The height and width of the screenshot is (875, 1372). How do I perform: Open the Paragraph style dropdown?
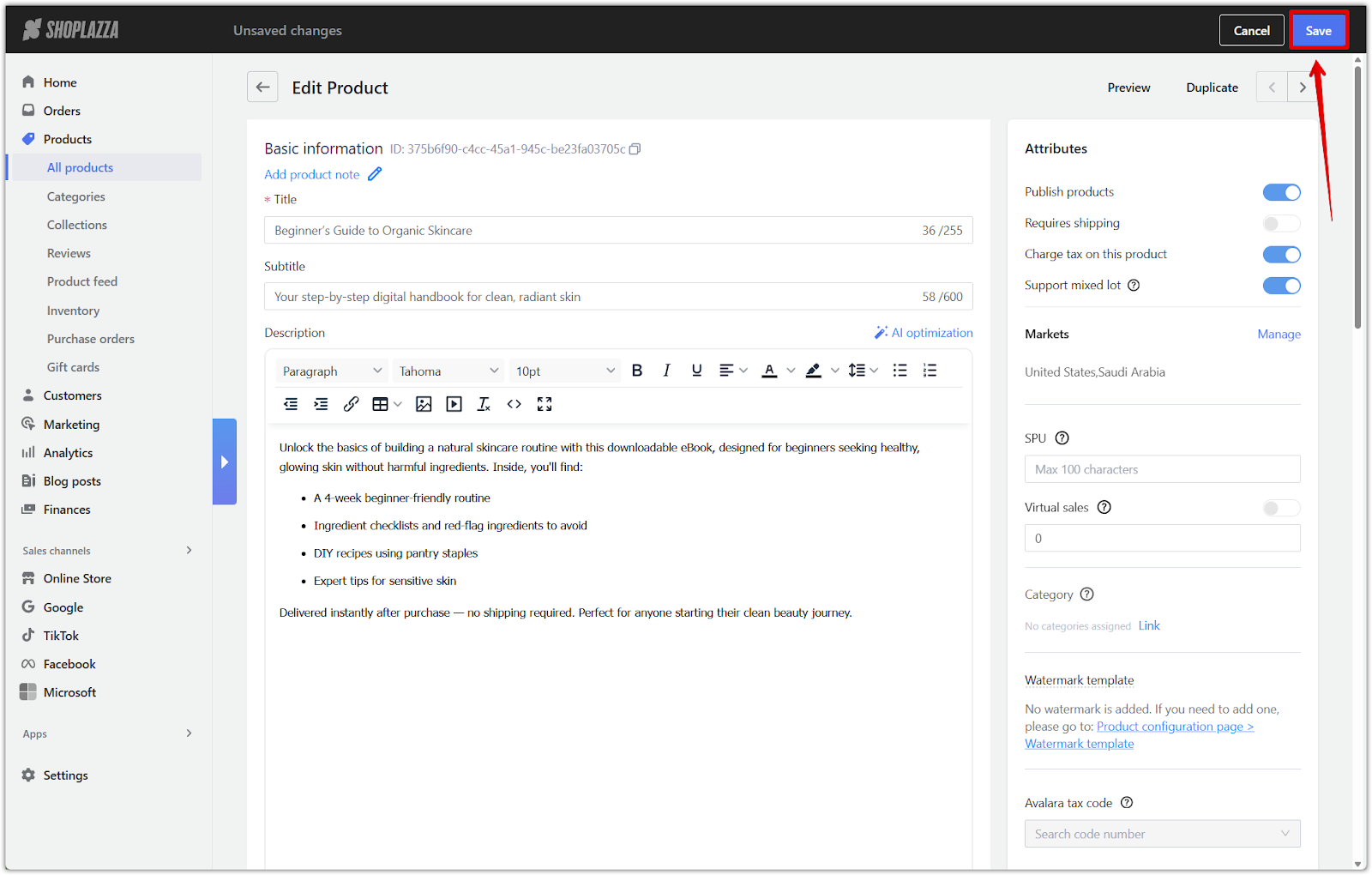click(x=332, y=371)
